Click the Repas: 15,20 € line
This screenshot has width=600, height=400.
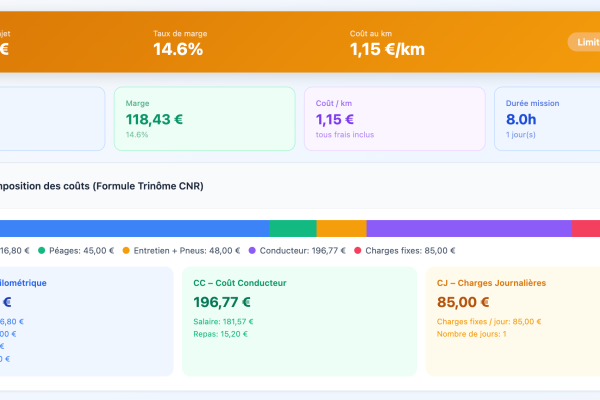[x=220, y=334]
